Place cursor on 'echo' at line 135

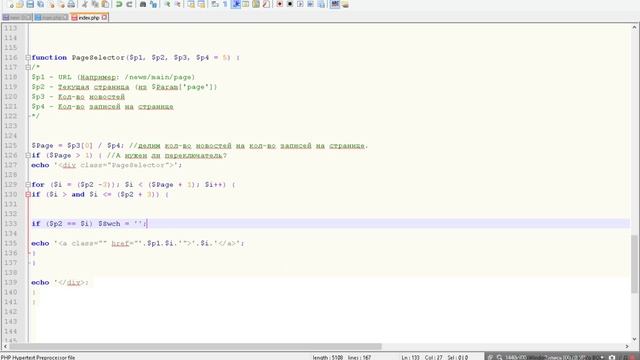click(40, 243)
